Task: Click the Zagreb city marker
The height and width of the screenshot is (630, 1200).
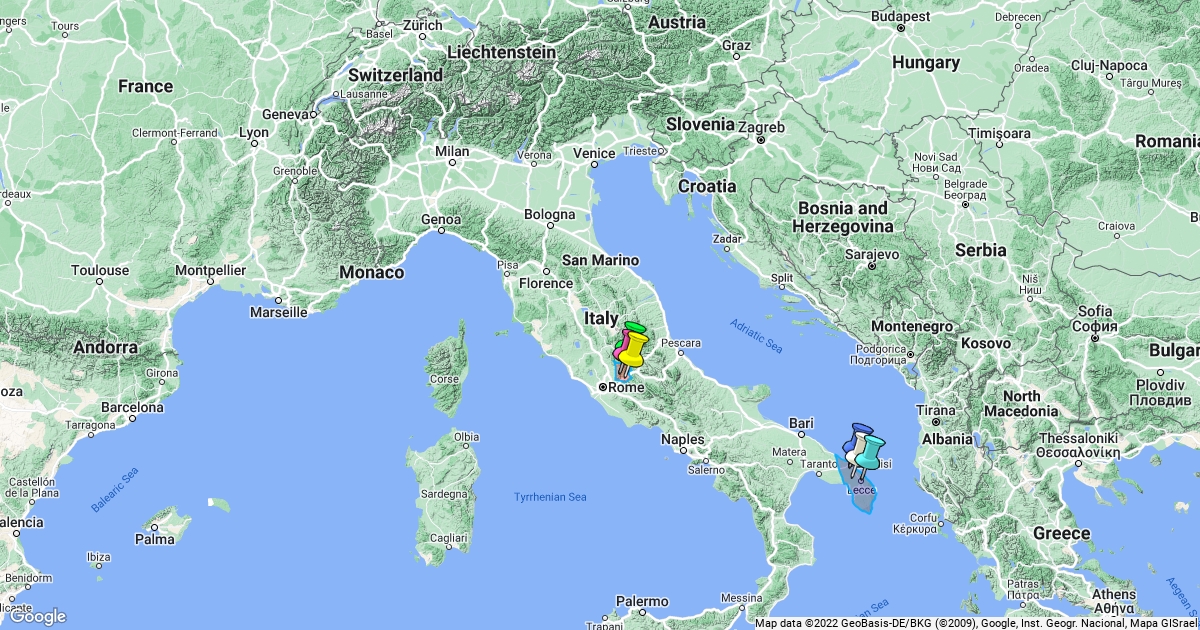Action: (x=760, y=139)
